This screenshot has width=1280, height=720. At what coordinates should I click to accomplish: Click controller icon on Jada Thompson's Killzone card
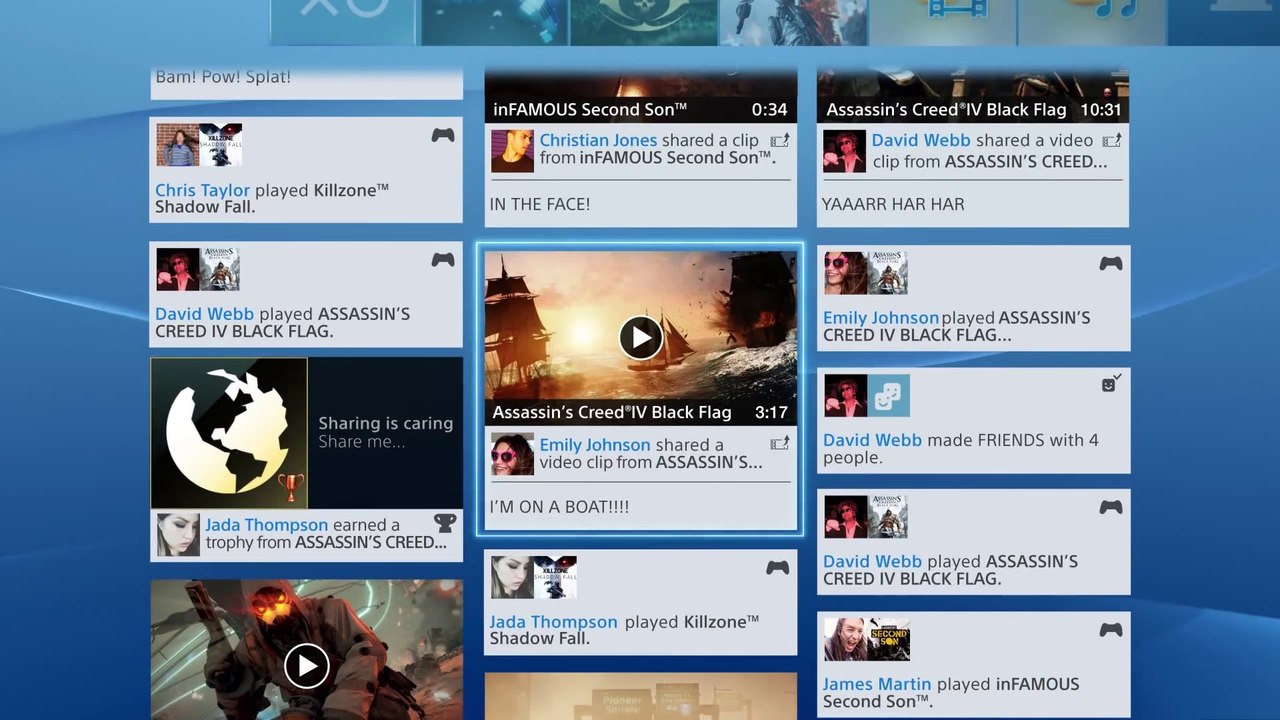(777, 567)
